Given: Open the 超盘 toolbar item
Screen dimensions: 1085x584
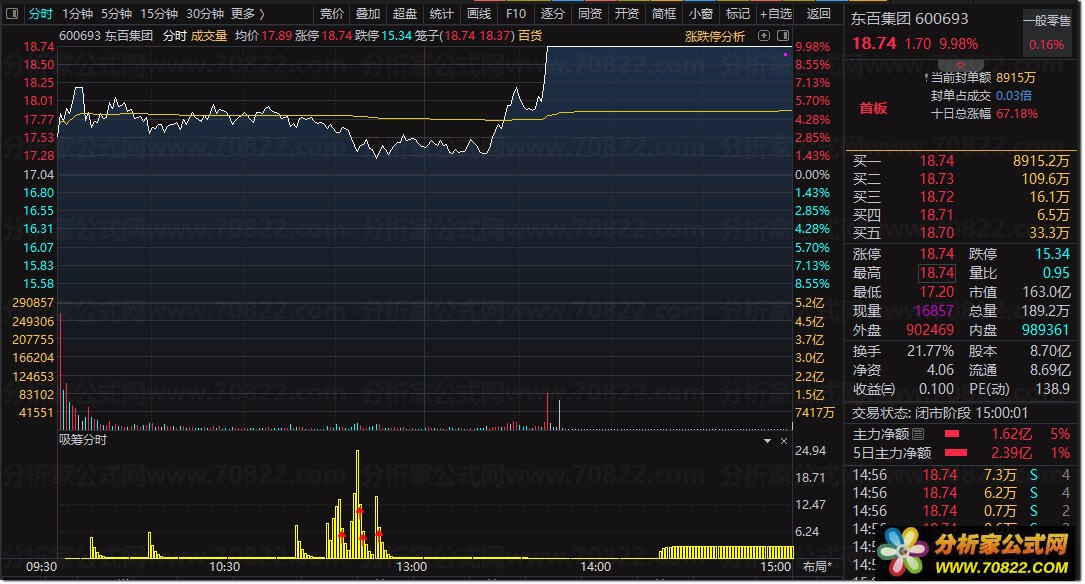Looking at the screenshot, I should (x=405, y=14).
